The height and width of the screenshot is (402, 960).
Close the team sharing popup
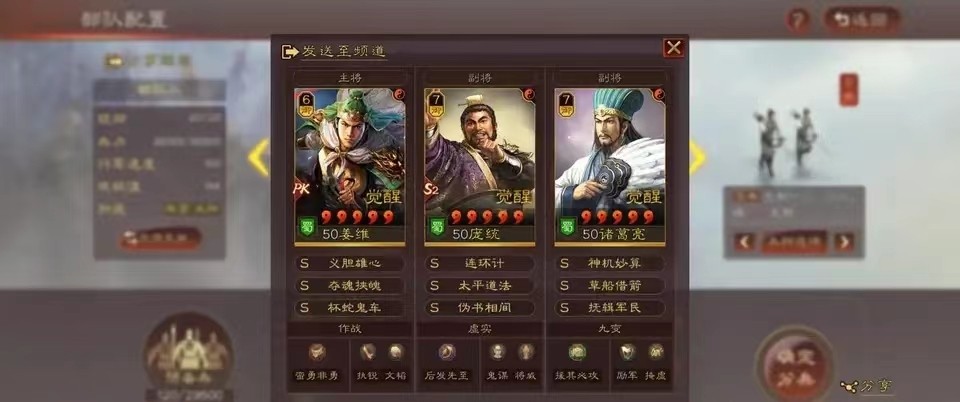(674, 48)
